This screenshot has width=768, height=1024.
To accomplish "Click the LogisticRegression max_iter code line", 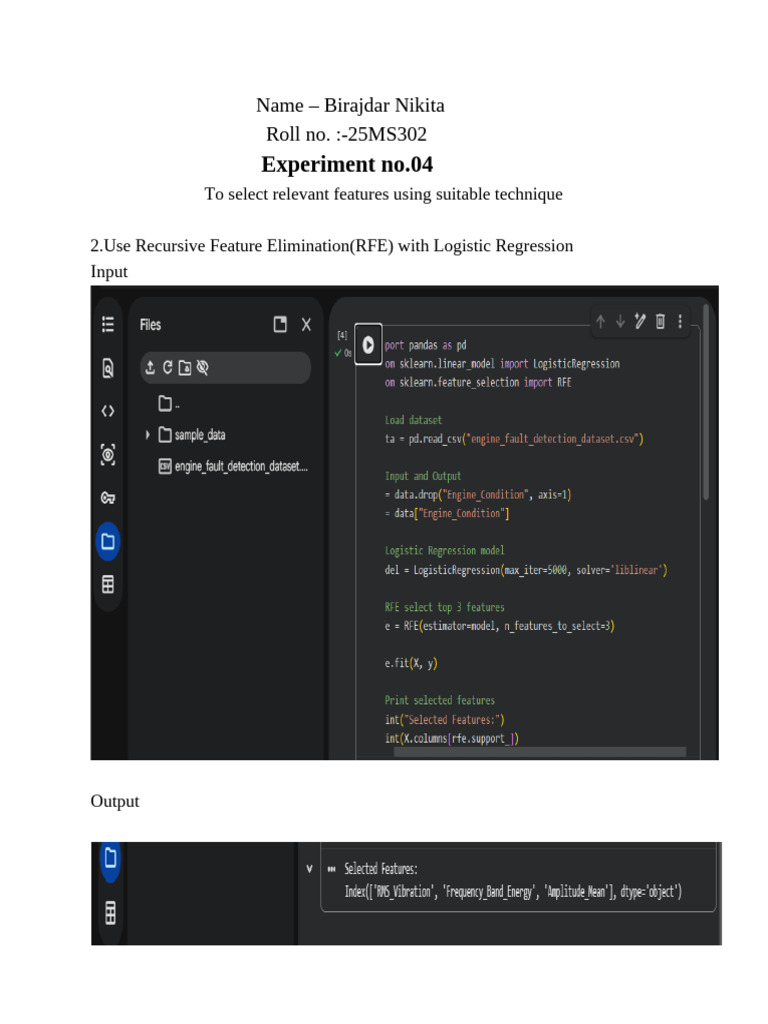I will (526, 570).
